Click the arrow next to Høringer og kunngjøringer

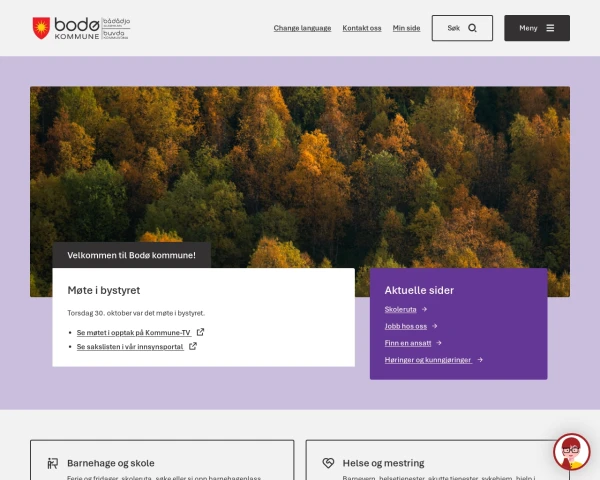[480, 360]
